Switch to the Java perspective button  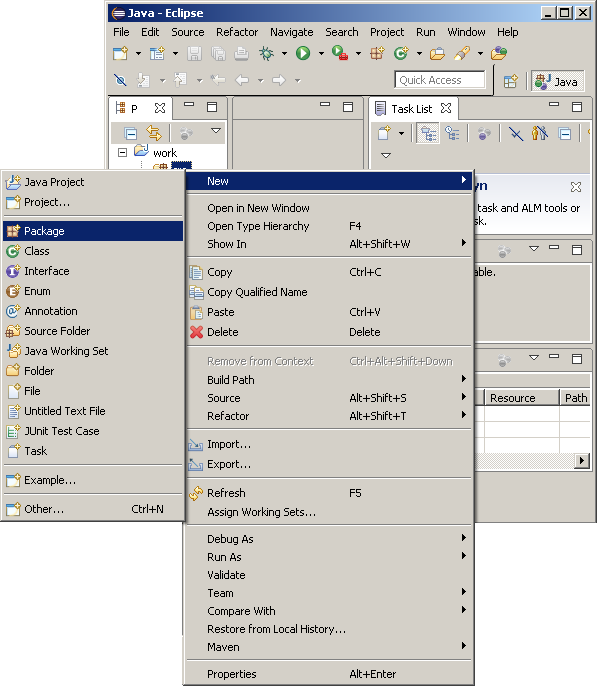coord(558,81)
